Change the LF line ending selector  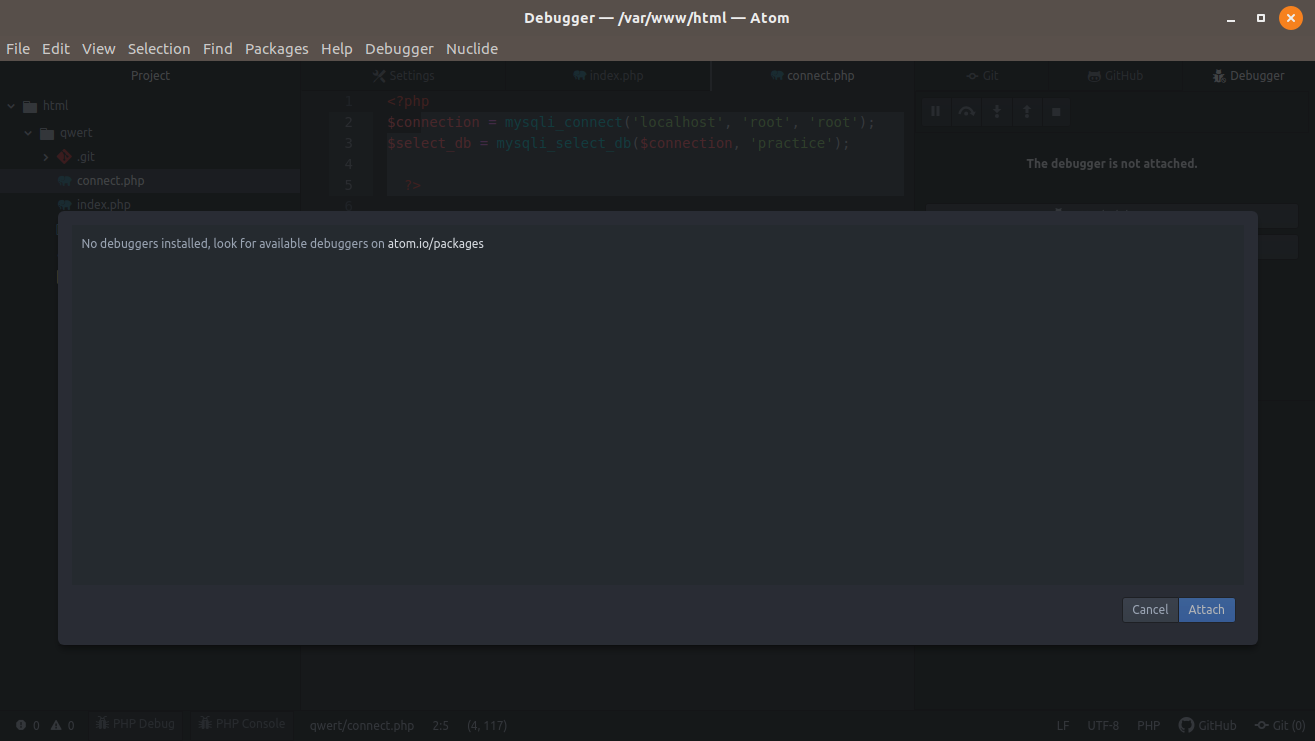pos(1063,725)
